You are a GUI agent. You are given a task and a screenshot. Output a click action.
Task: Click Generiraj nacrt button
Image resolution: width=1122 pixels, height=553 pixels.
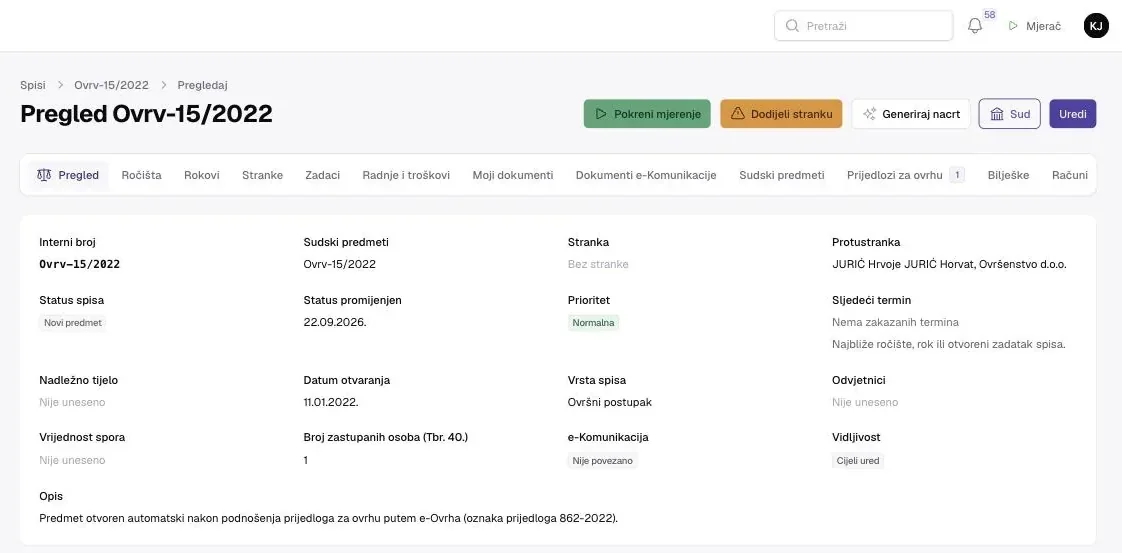tap(911, 114)
